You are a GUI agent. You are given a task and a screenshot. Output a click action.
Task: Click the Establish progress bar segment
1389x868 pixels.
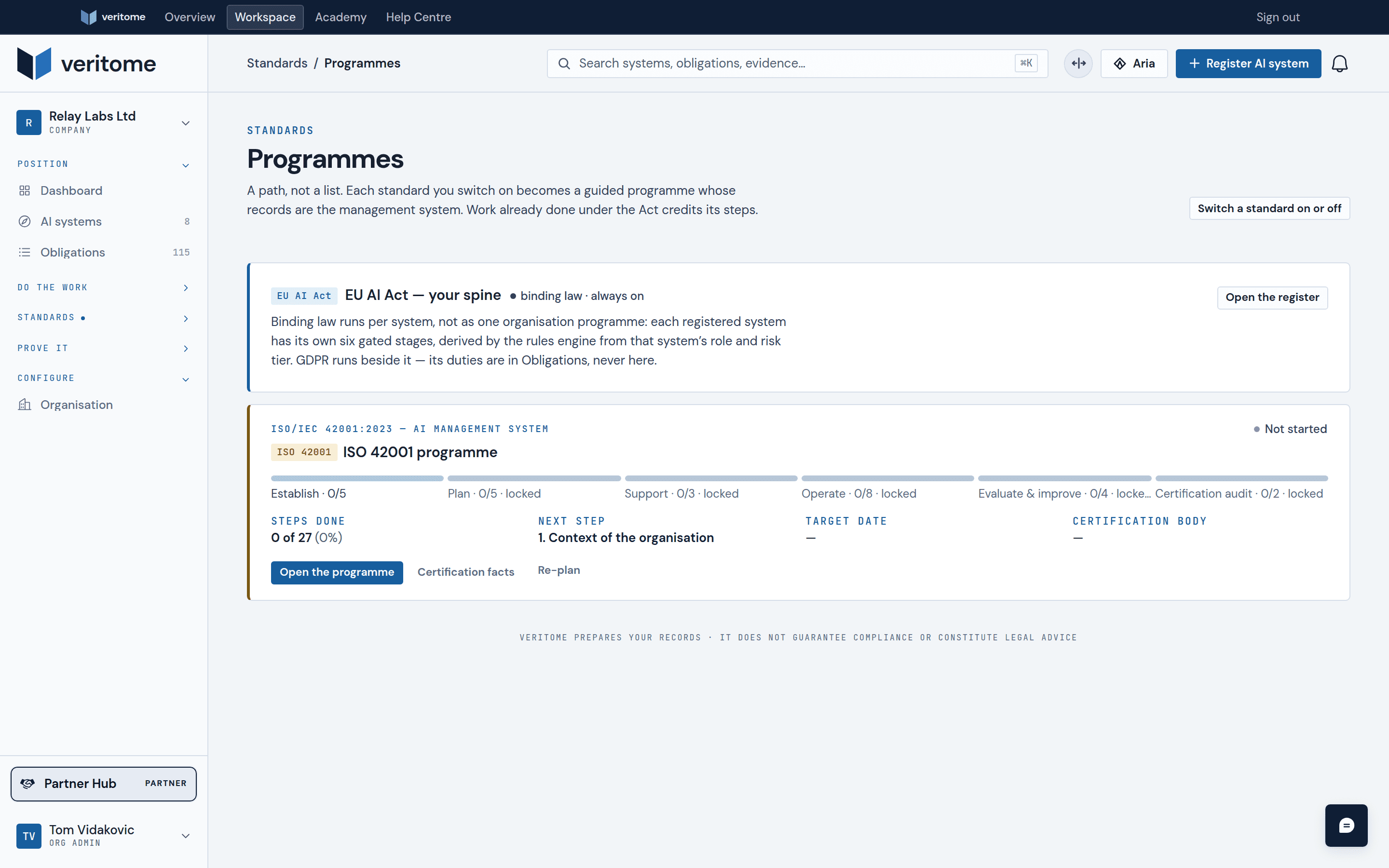tap(357, 478)
